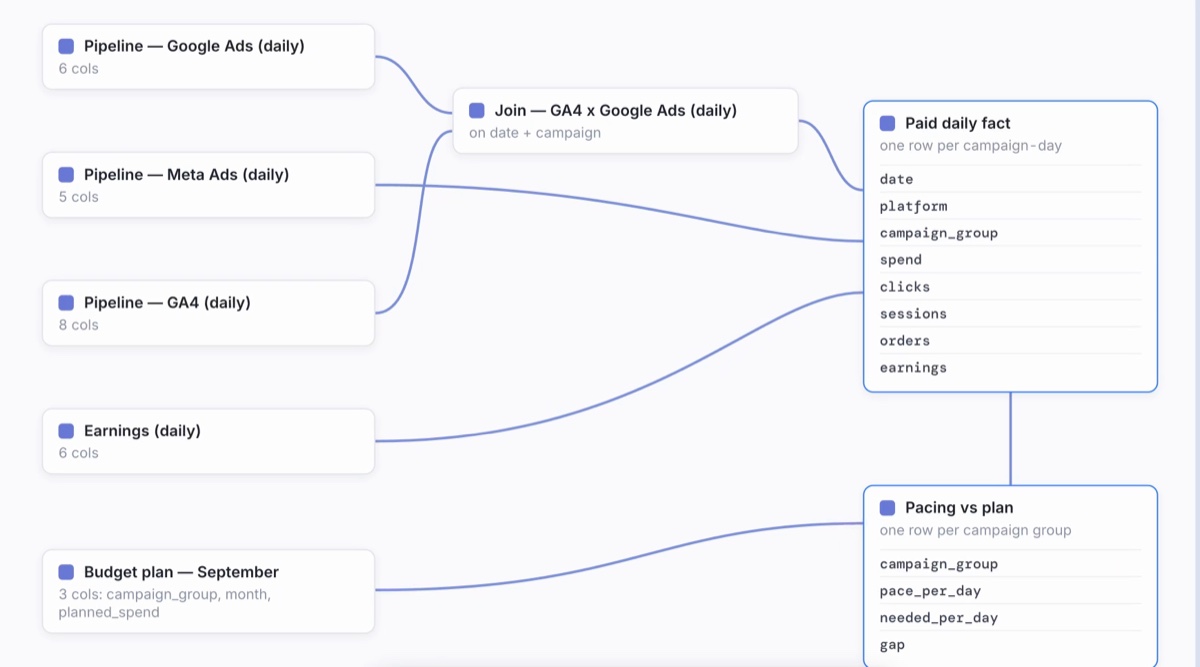The width and height of the screenshot is (1200, 667).
Task: Click the 'on date + campaign' join condition
Action: pyautogui.click(x=535, y=133)
